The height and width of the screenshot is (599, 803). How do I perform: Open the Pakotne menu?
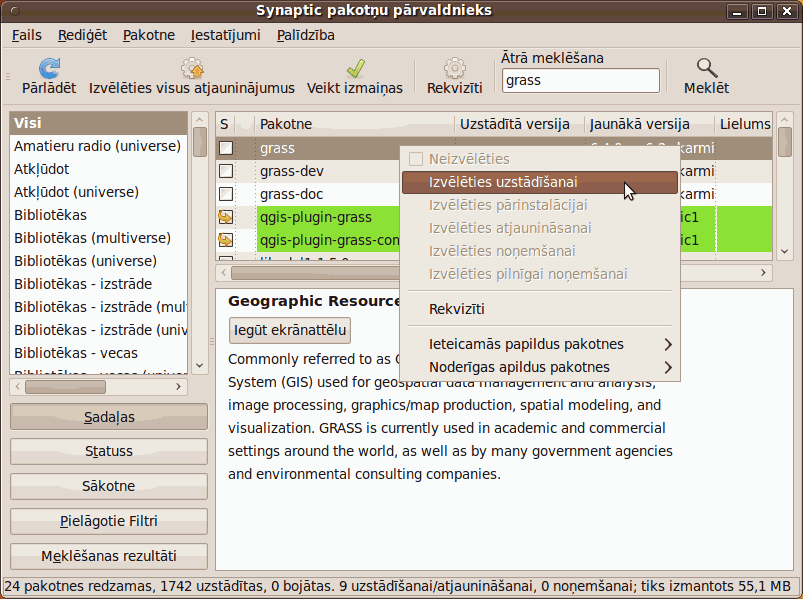pos(149,35)
